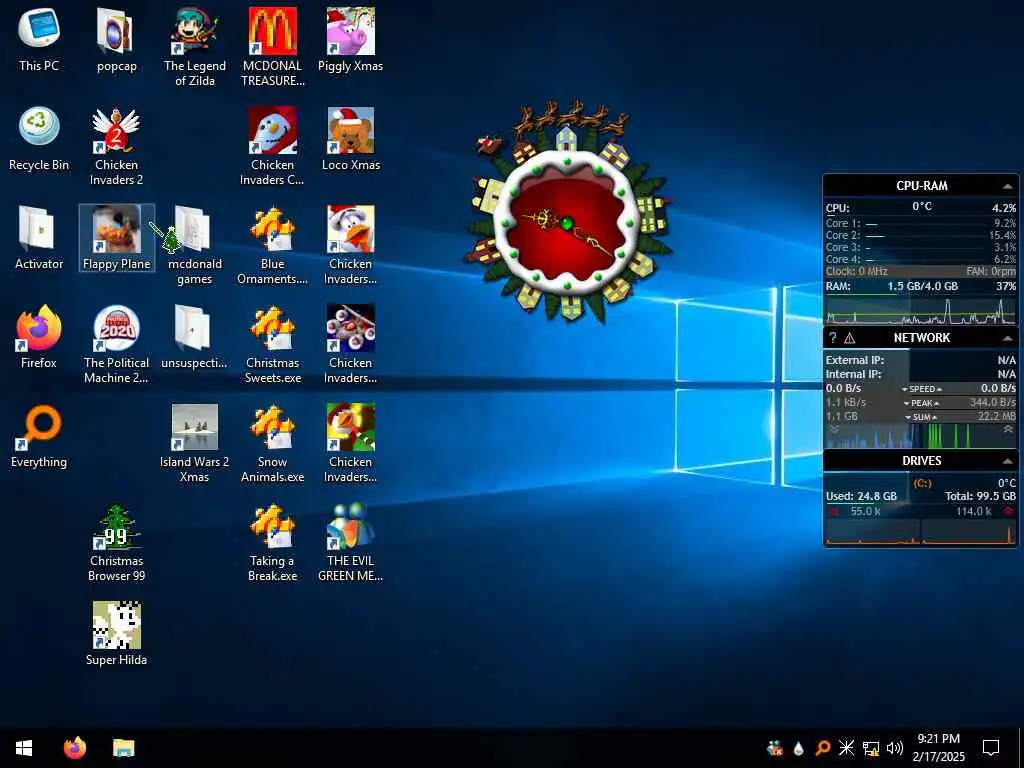Open the network status tray icon
1024x768 pixels.
[871, 748]
